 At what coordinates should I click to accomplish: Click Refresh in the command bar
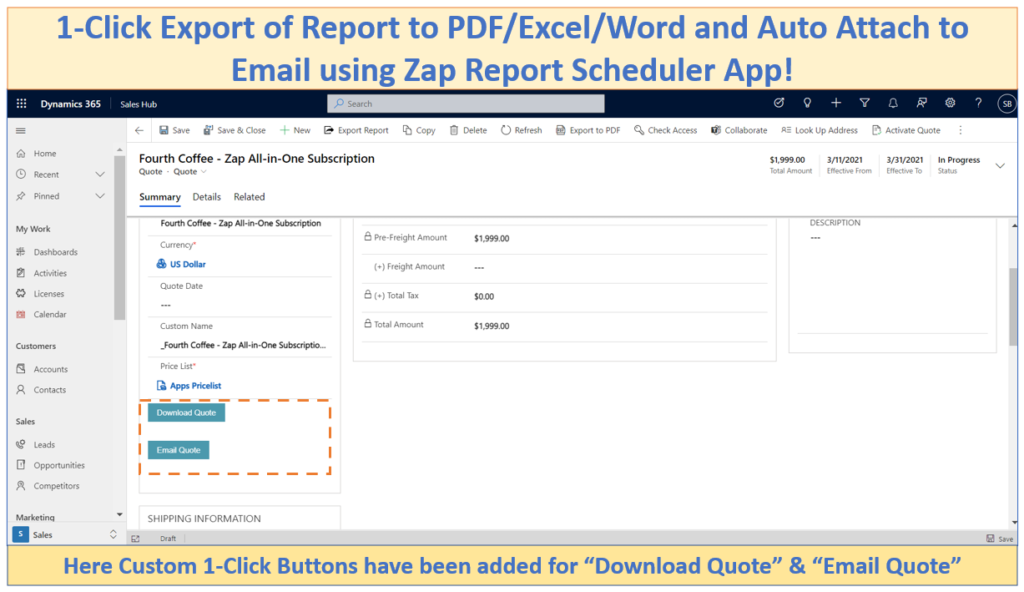tap(521, 130)
